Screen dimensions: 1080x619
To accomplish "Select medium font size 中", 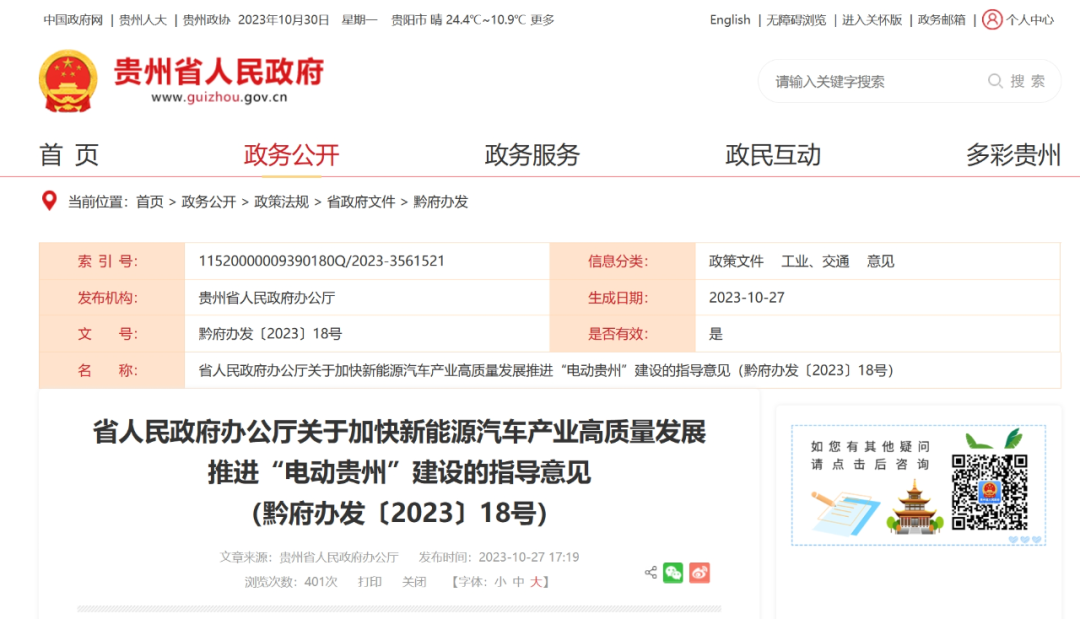I will (x=518, y=581).
